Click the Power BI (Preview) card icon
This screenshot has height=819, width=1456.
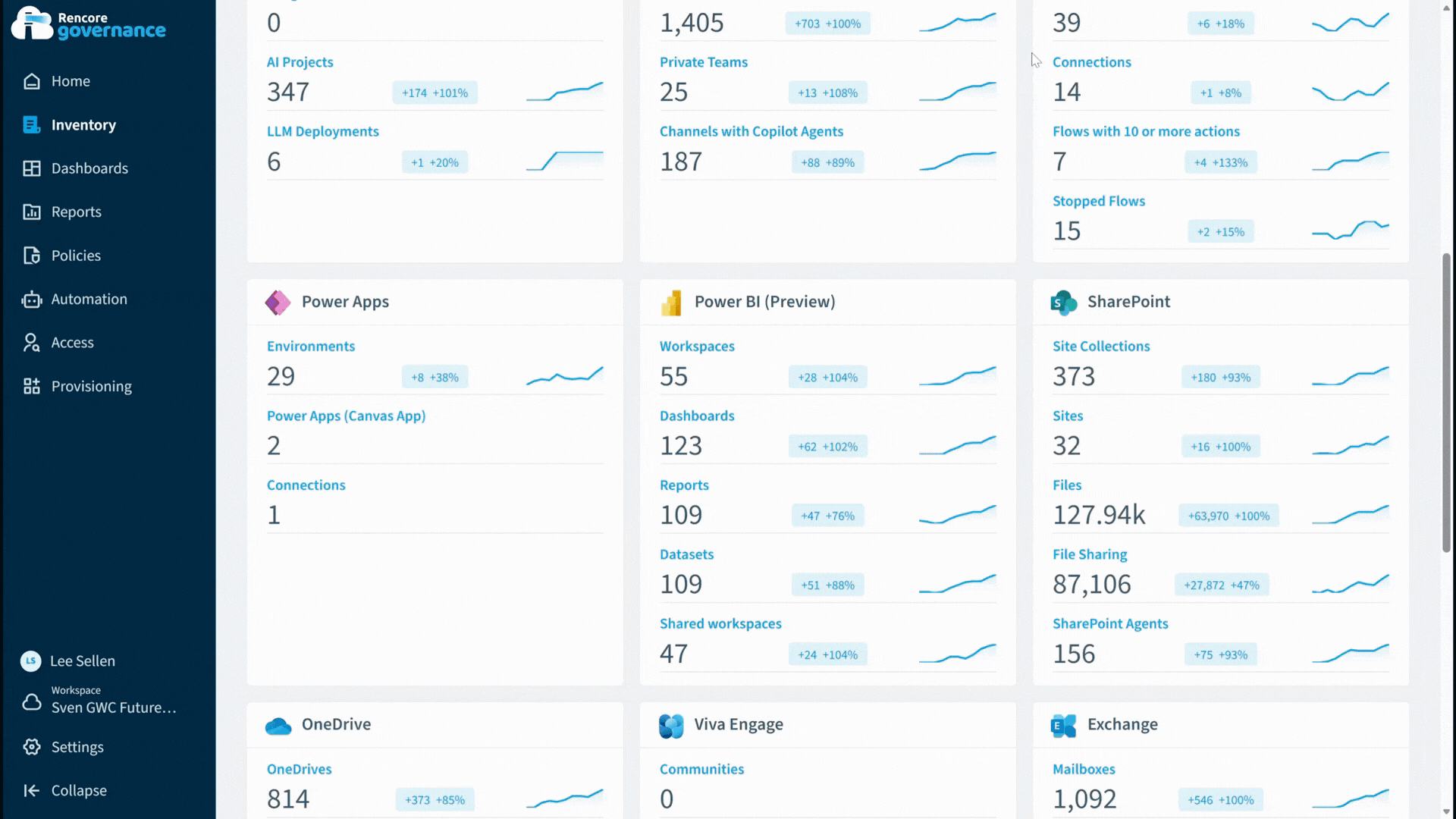[x=672, y=302]
